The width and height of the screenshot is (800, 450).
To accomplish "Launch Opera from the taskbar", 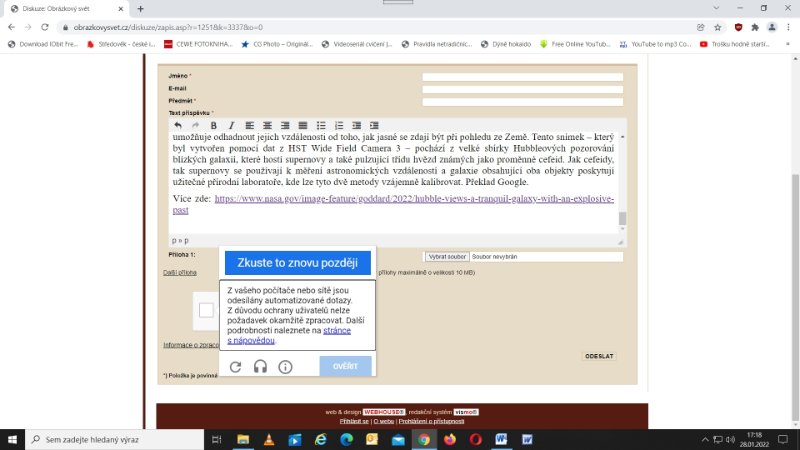I will click(x=476, y=439).
